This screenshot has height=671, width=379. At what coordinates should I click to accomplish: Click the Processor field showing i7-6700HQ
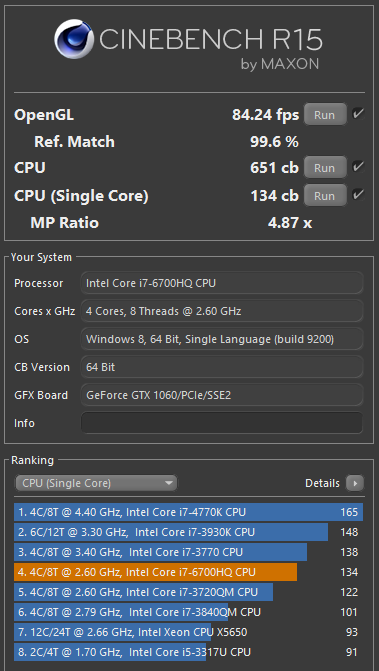[x=222, y=283]
